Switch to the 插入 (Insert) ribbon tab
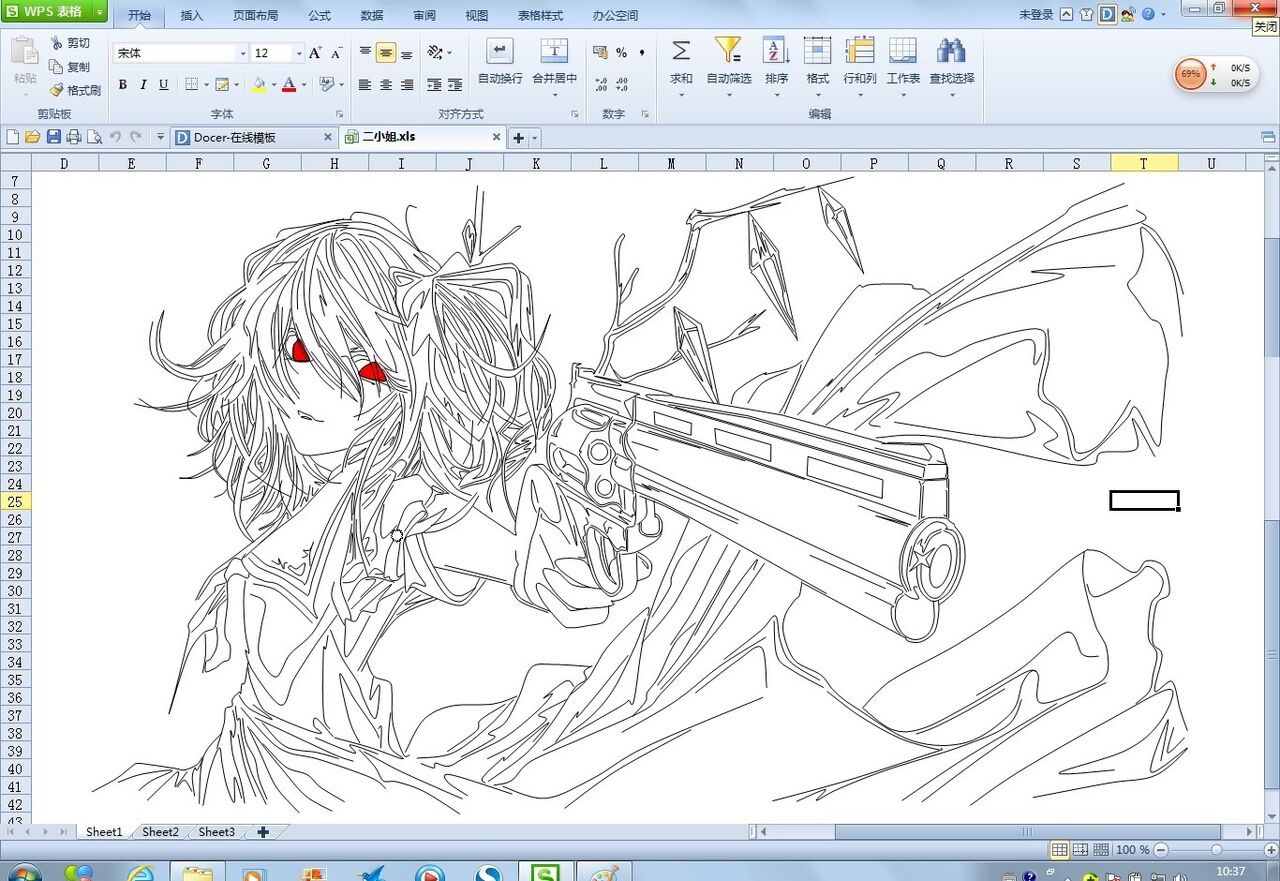 (192, 16)
